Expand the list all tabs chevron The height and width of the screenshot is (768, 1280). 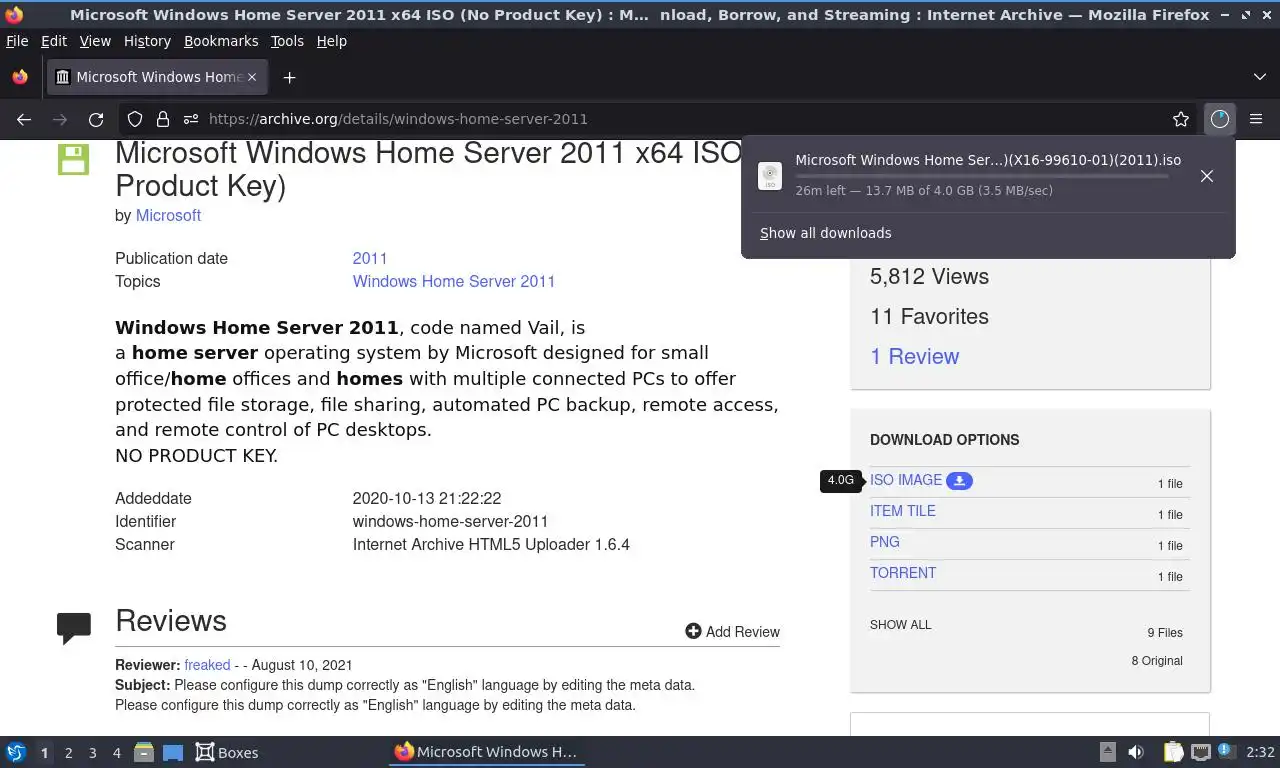[1260, 77]
